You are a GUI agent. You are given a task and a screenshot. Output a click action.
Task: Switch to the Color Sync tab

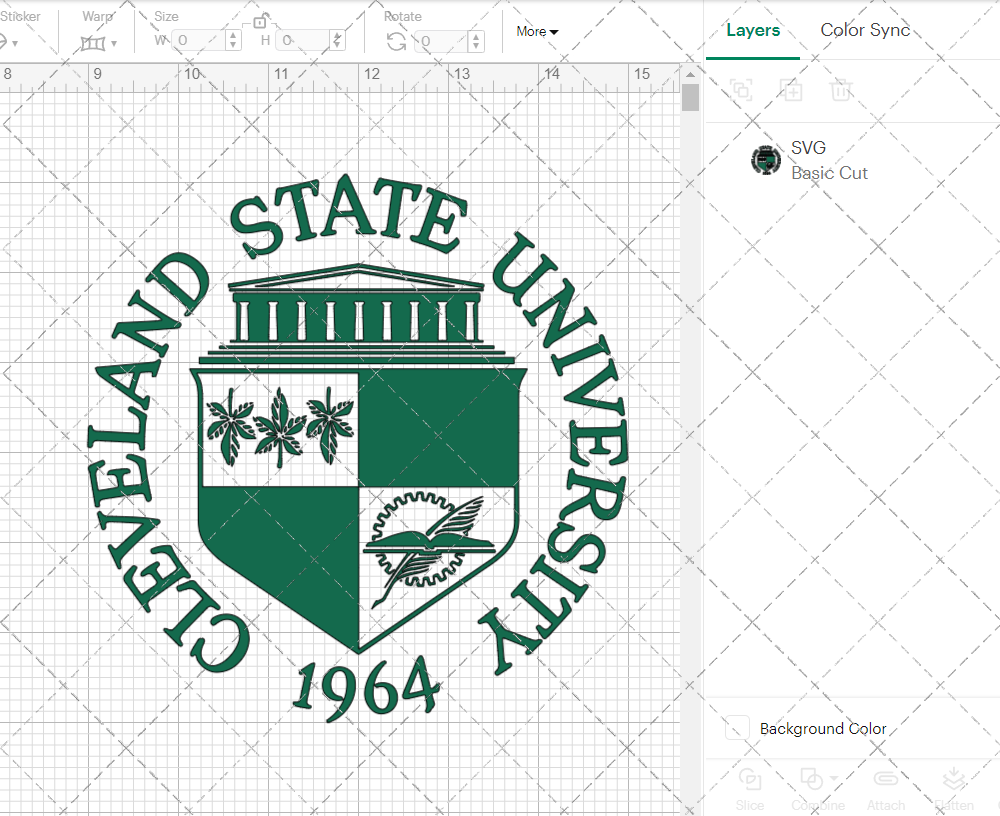pos(865,30)
